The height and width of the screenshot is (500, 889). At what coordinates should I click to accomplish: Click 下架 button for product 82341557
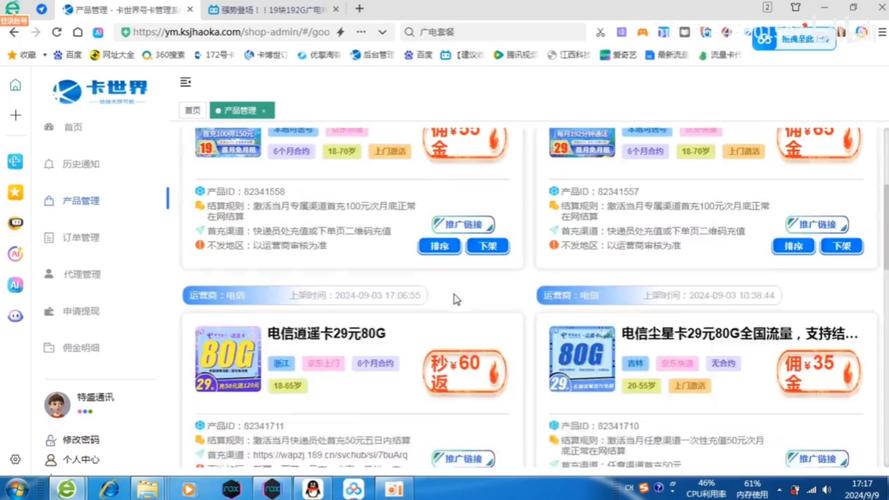(841, 246)
